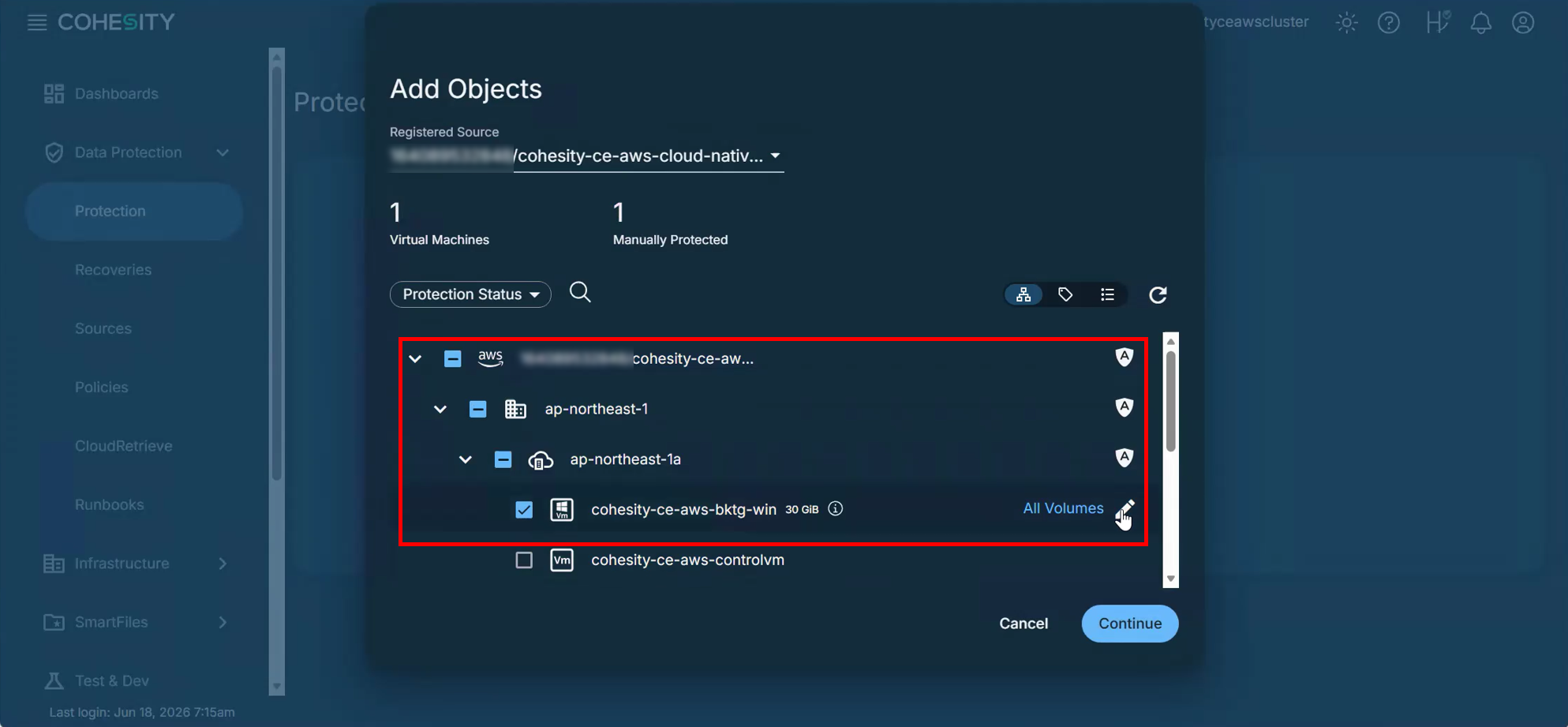Edit volumes pencil for cohesity-ce-aws-bktg-win
The image size is (1568, 727).
click(1126, 509)
